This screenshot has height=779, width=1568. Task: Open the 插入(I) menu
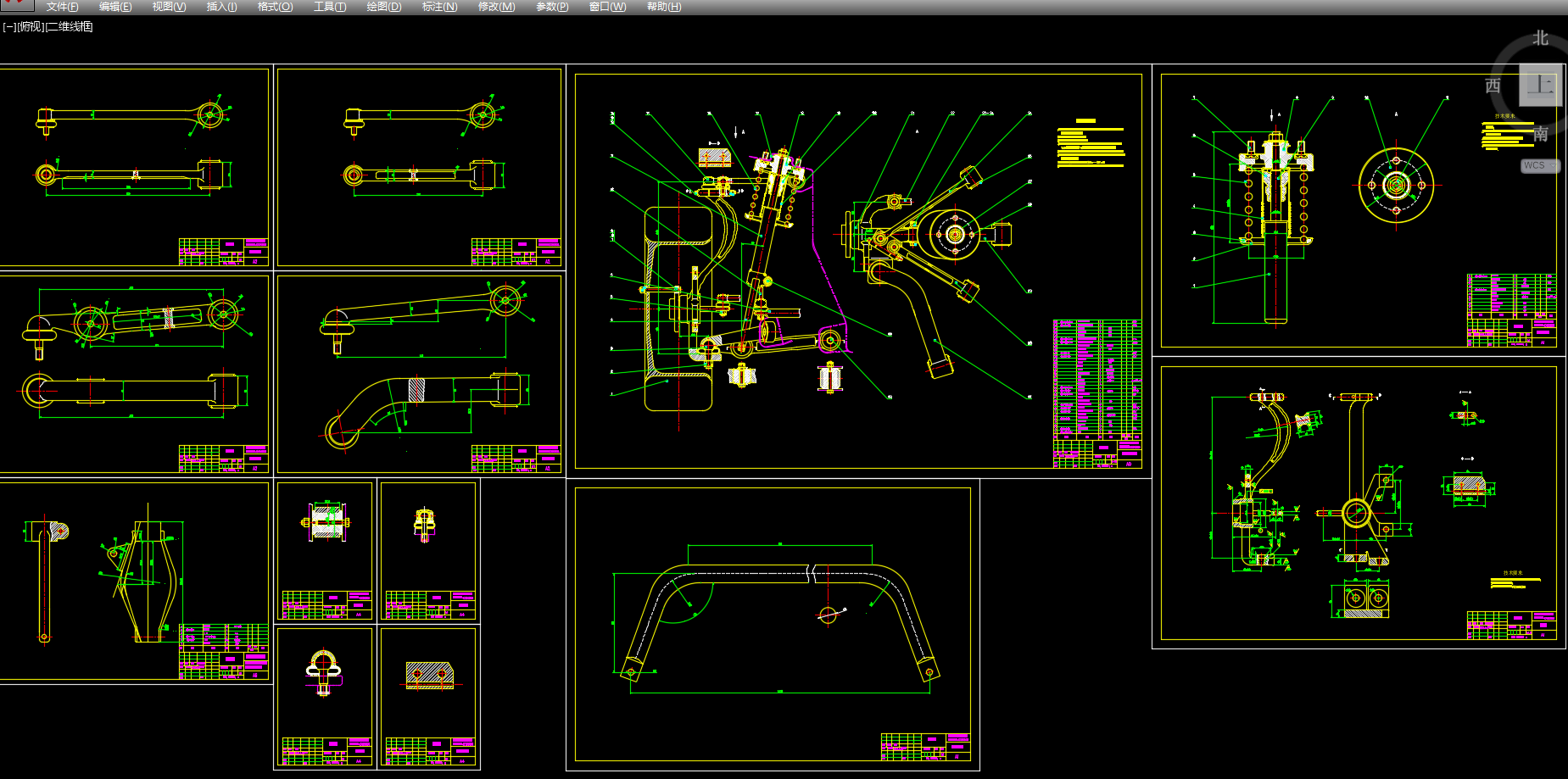tap(221, 7)
